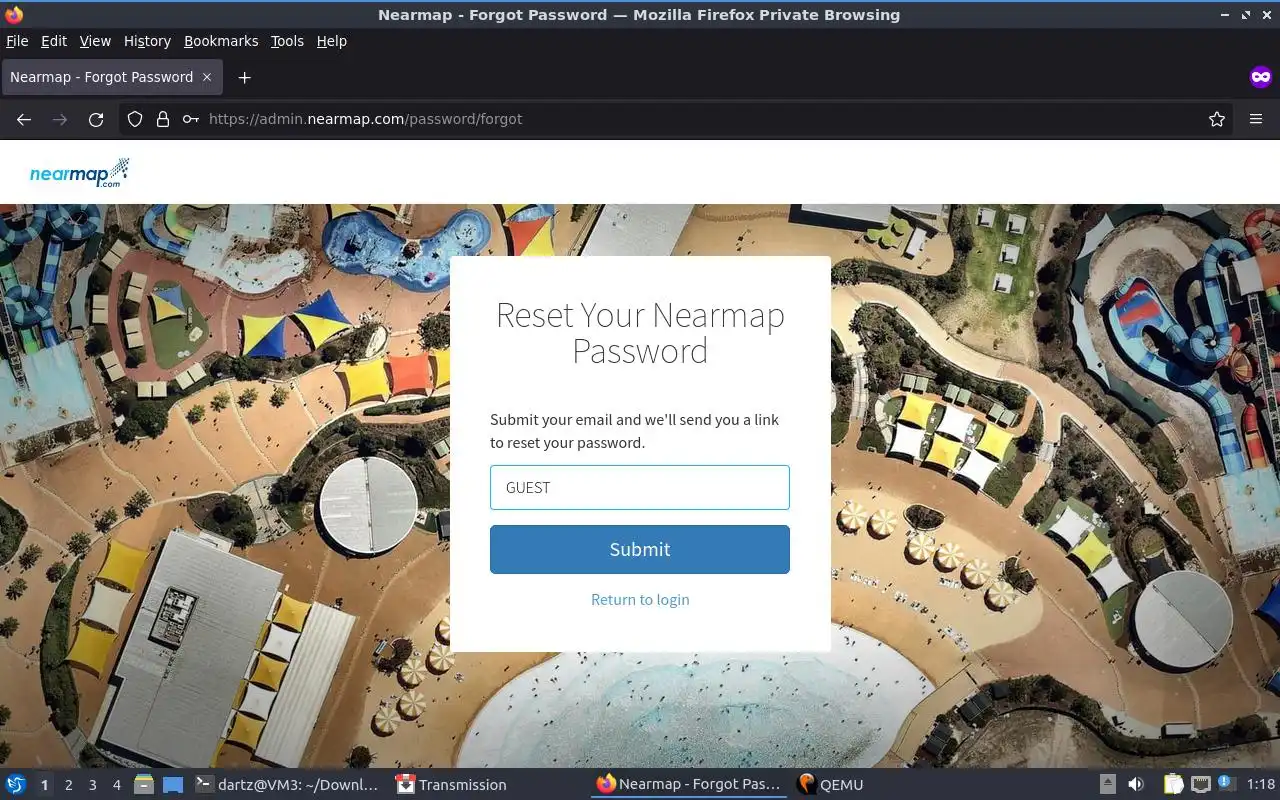Open the Firefox hamburger application menu
The image size is (1280, 800).
tap(1256, 119)
